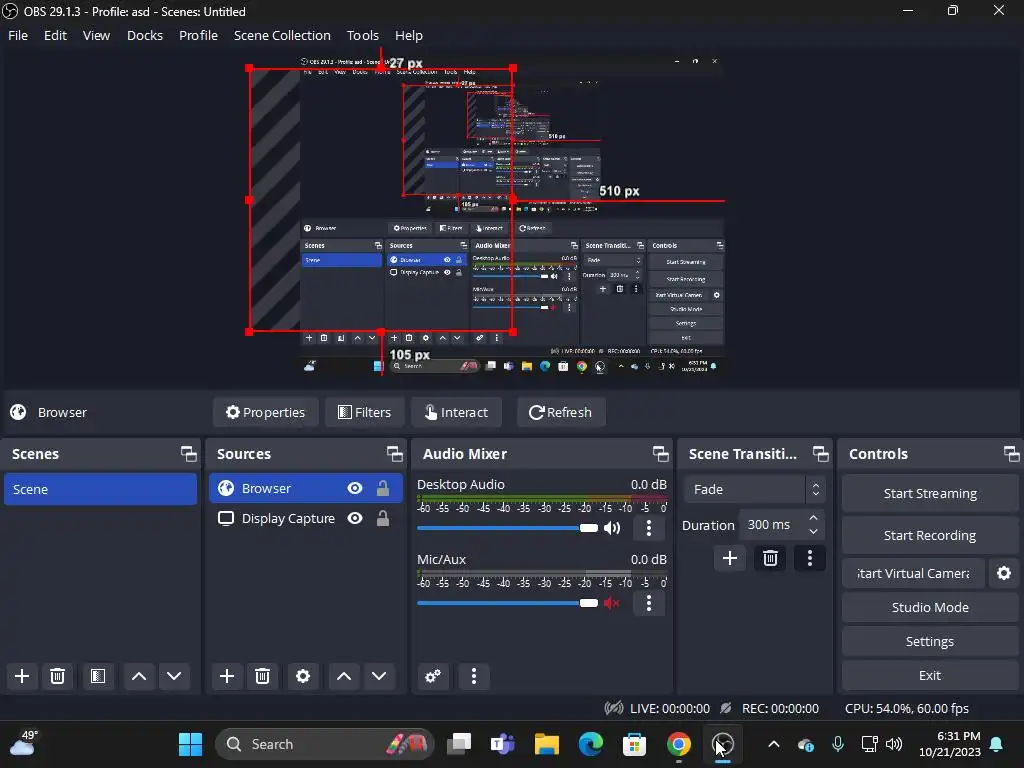Move source down in Sources list
The width and height of the screenshot is (1024, 768).
[379, 676]
